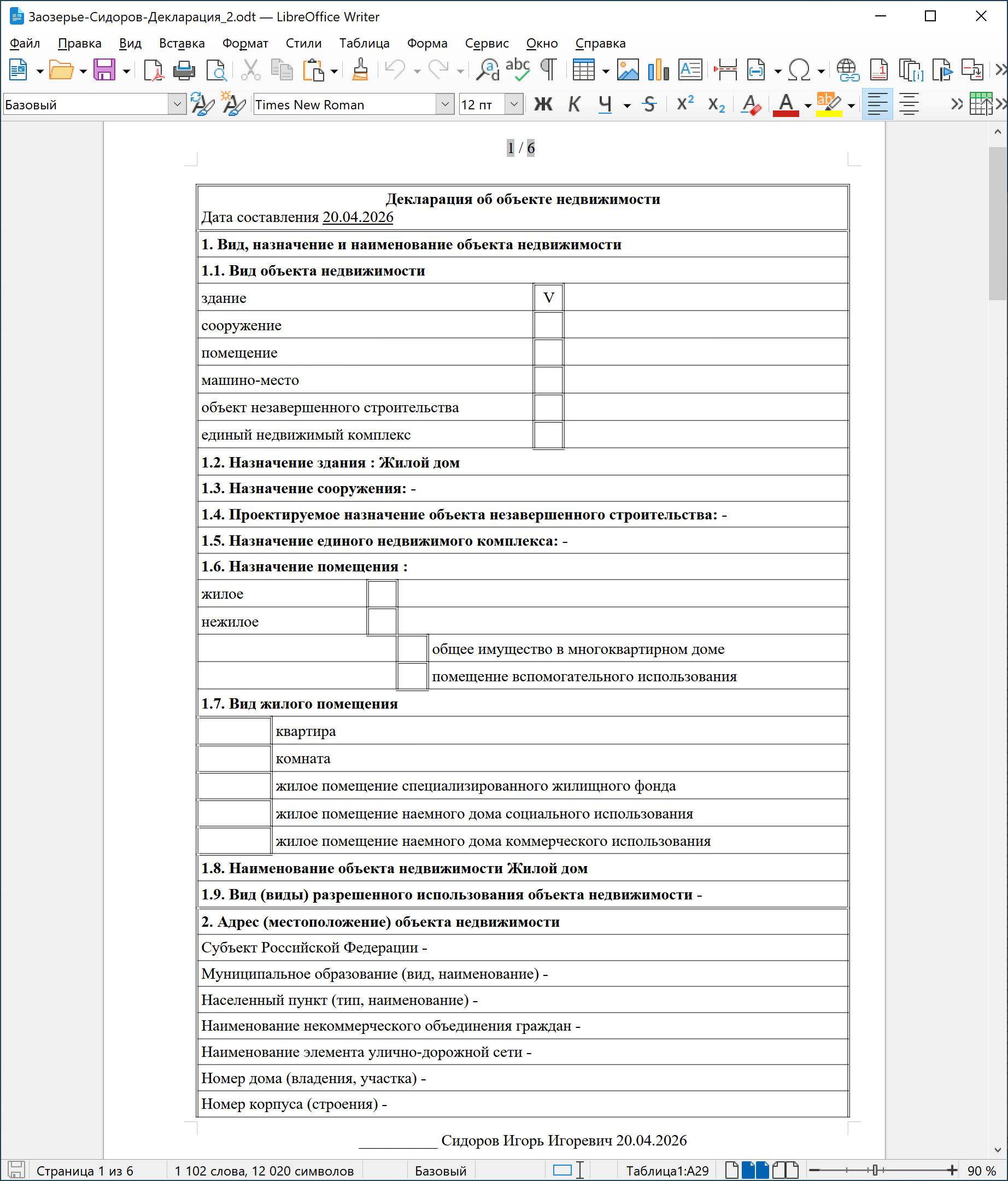
Task: Click the word count in status bar
Action: pyautogui.click(x=264, y=1171)
